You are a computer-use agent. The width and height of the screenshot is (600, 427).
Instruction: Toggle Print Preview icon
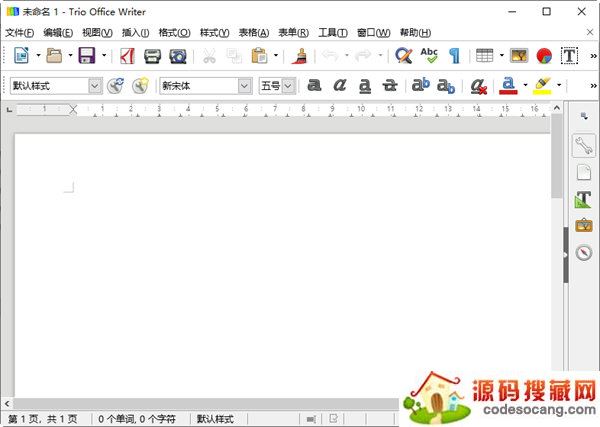tap(178, 56)
